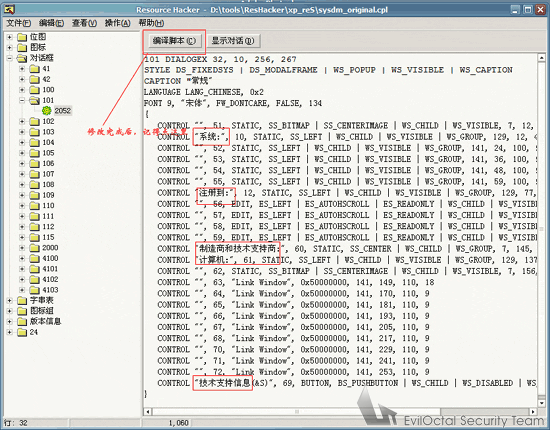Expand dialog folder 41

tap(22, 69)
